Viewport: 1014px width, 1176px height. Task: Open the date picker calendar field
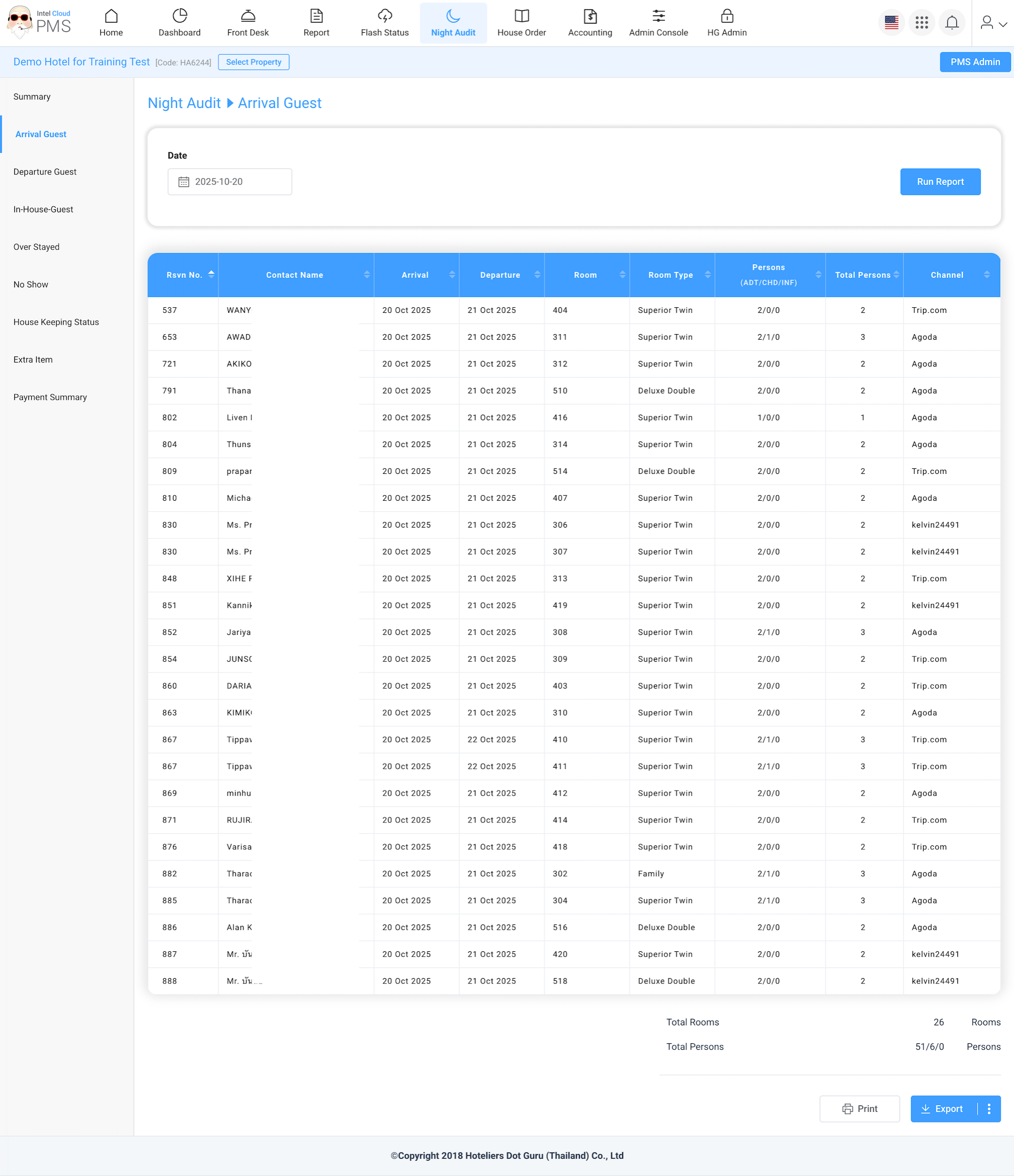pyautogui.click(x=229, y=181)
